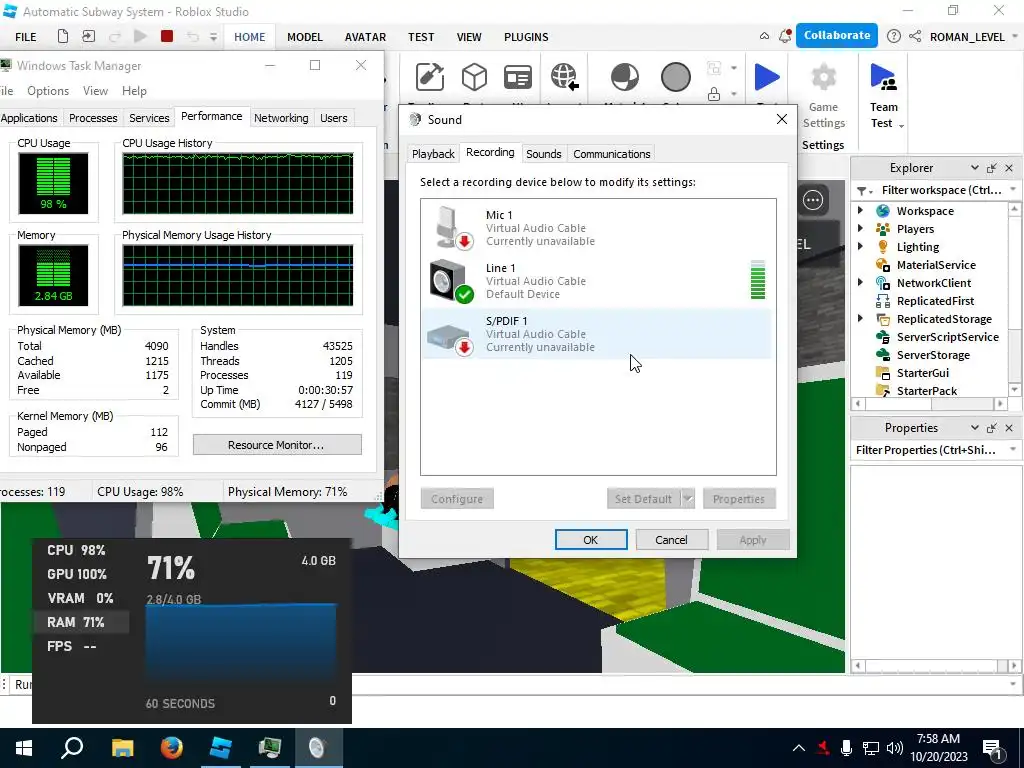This screenshot has width=1024, height=768.
Task: Click the blue Play test button
Action: click(767, 77)
